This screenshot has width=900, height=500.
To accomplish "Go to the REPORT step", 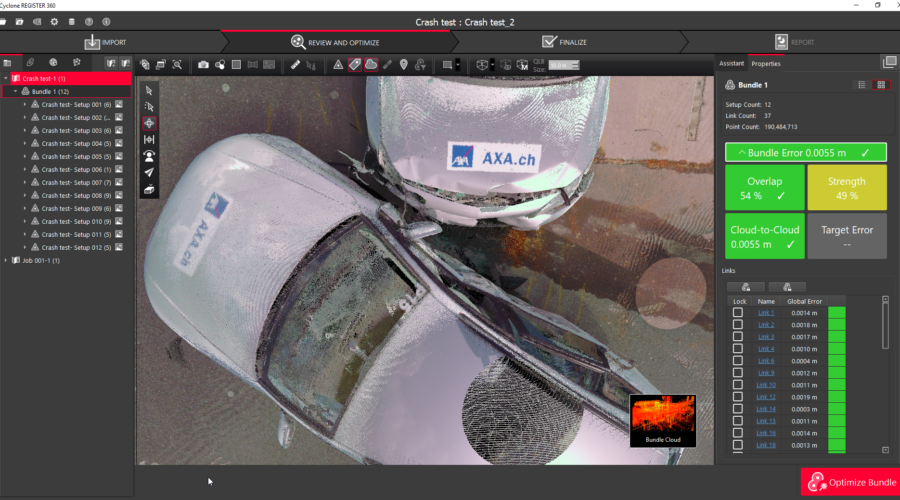I will pyautogui.click(x=795, y=42).
